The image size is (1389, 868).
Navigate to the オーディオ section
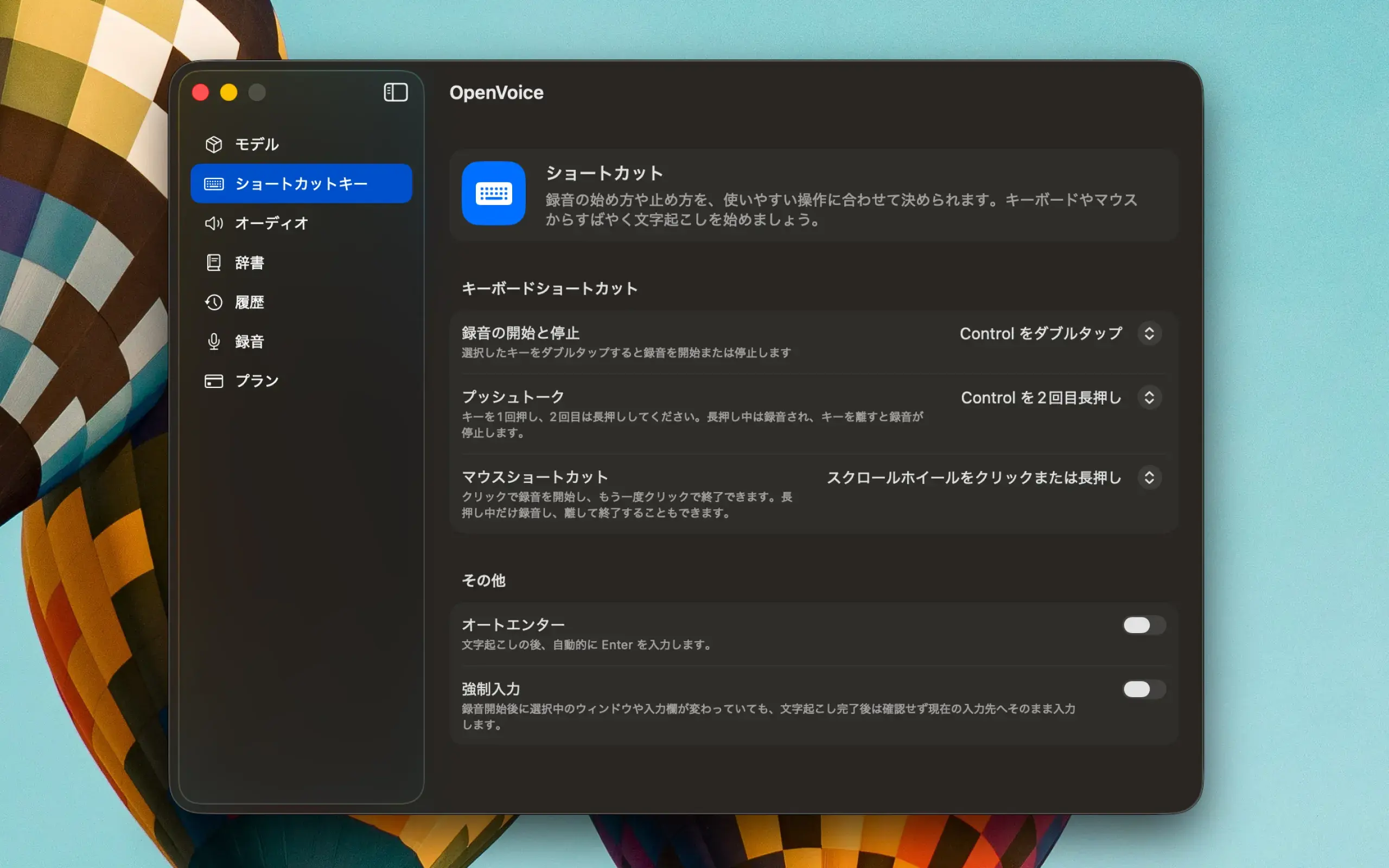pyautogui.click(x=270, y=224)
